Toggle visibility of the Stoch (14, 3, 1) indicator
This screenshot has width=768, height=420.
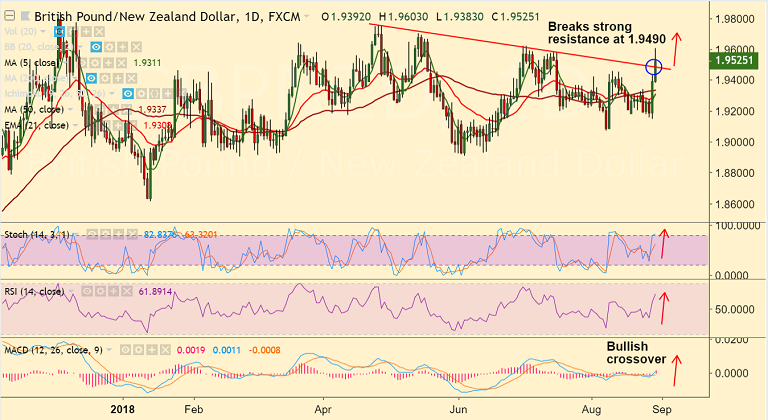[93, 235]
